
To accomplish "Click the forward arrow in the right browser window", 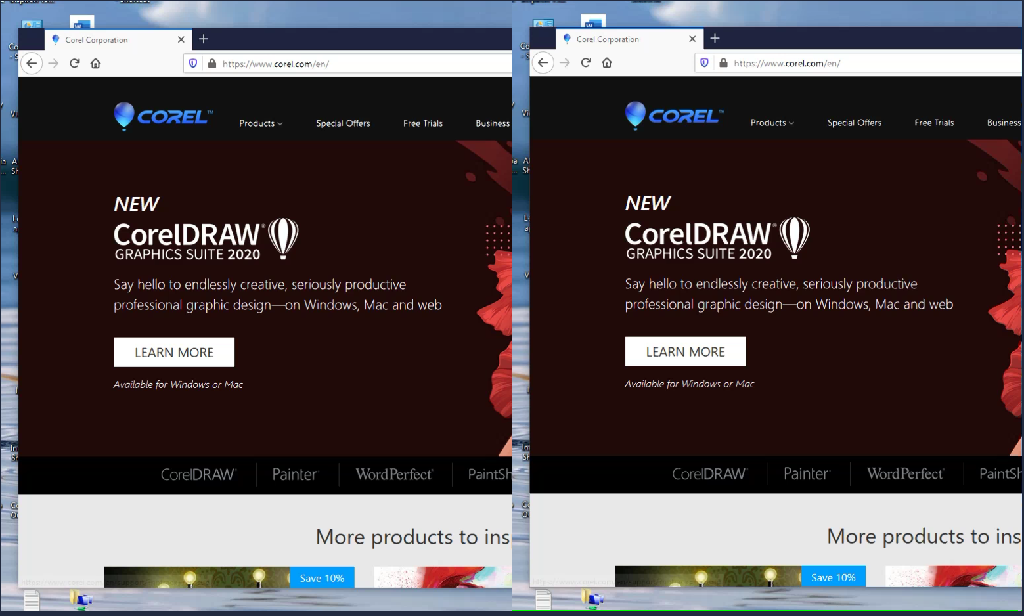I will (565, 63).
